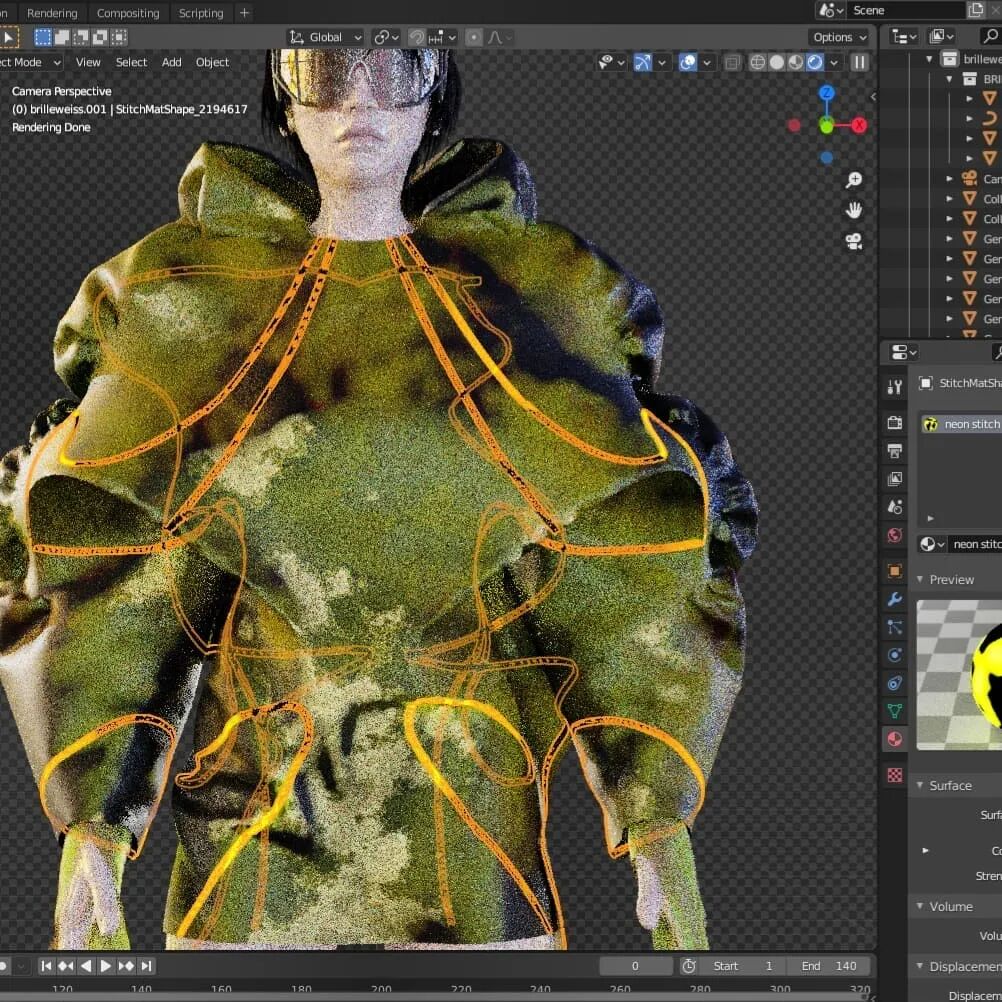Open the Physics properties tab
1002x1002 pixels.
click(895, 655)
